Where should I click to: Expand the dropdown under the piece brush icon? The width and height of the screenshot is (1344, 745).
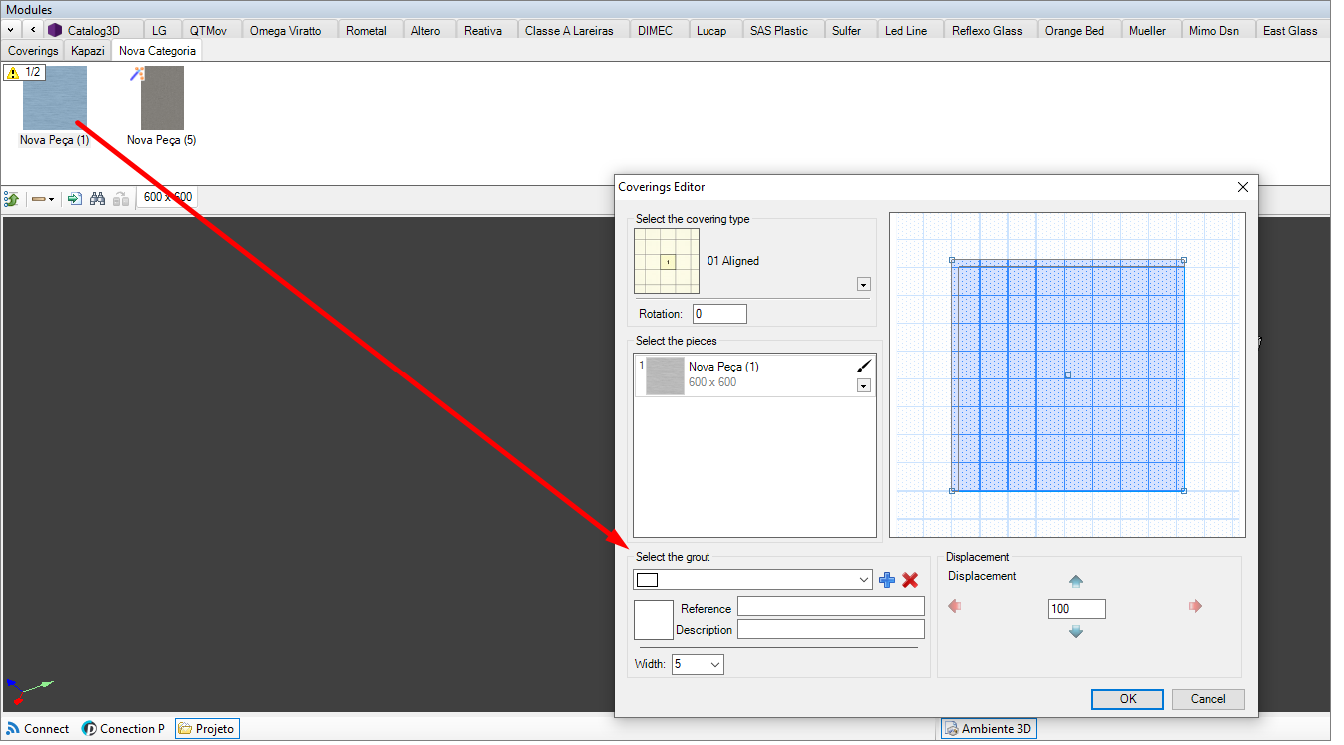tap(864, 385)
